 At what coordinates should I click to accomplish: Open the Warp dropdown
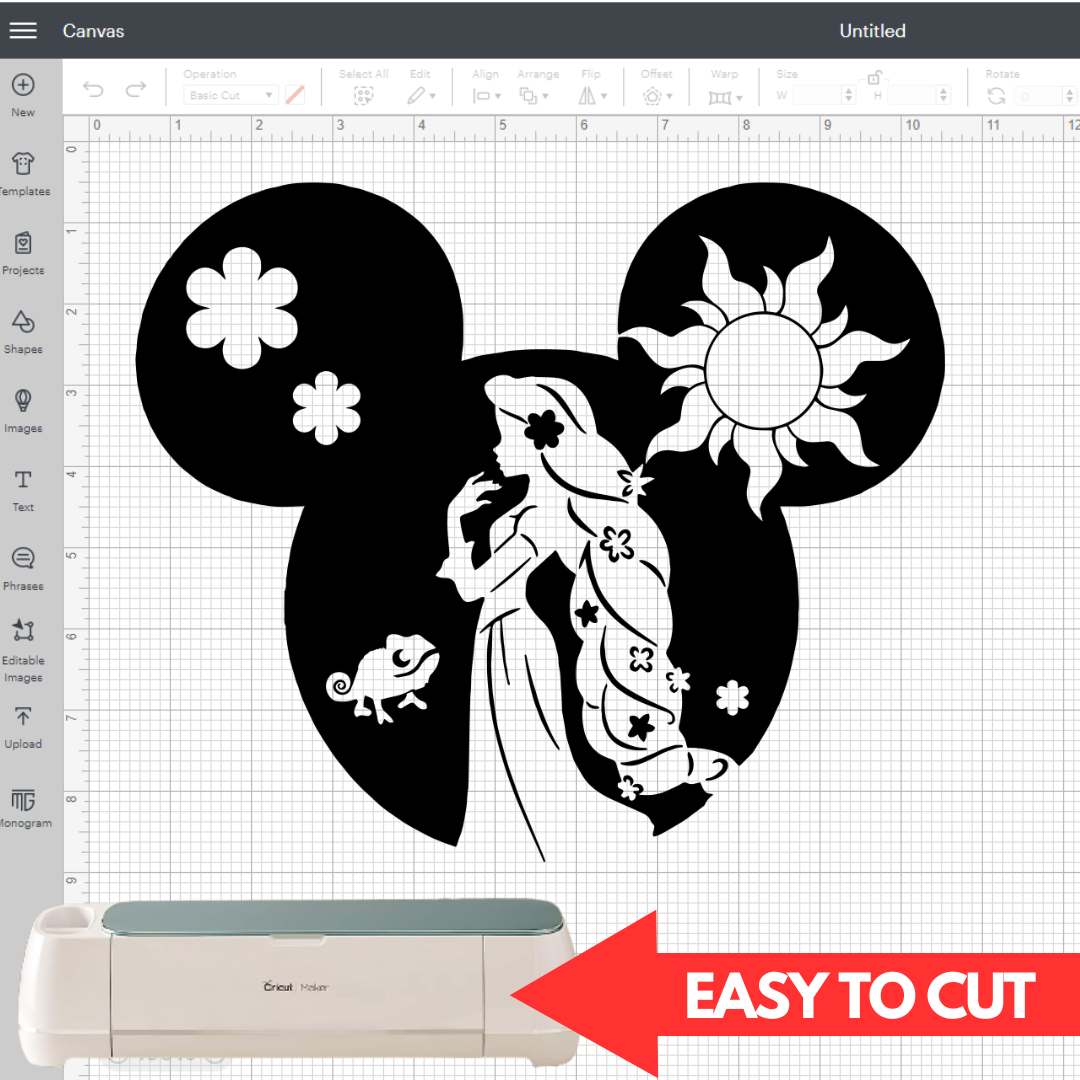click(x=725, y=97)
